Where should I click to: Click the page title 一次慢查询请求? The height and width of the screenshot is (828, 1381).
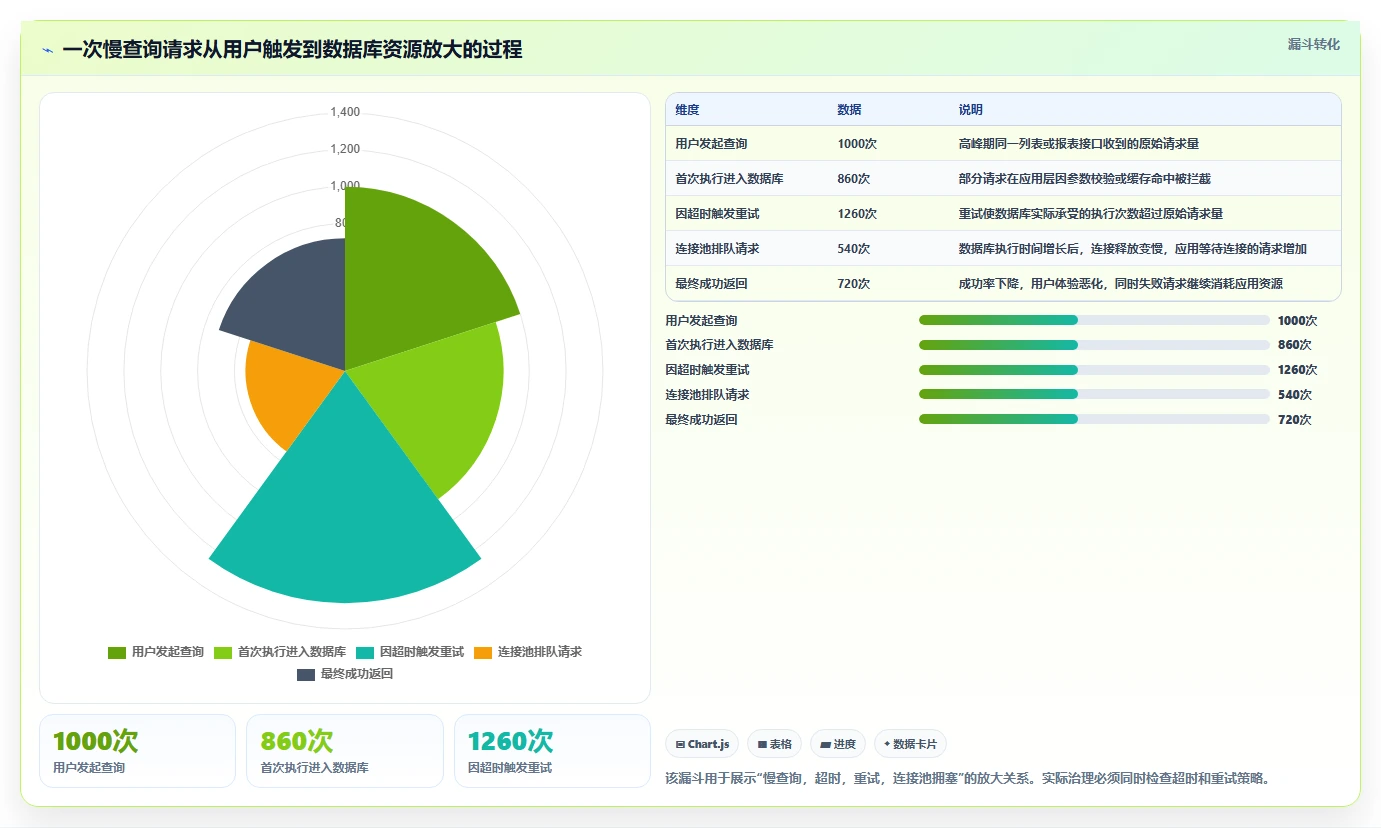coord(292,50)
